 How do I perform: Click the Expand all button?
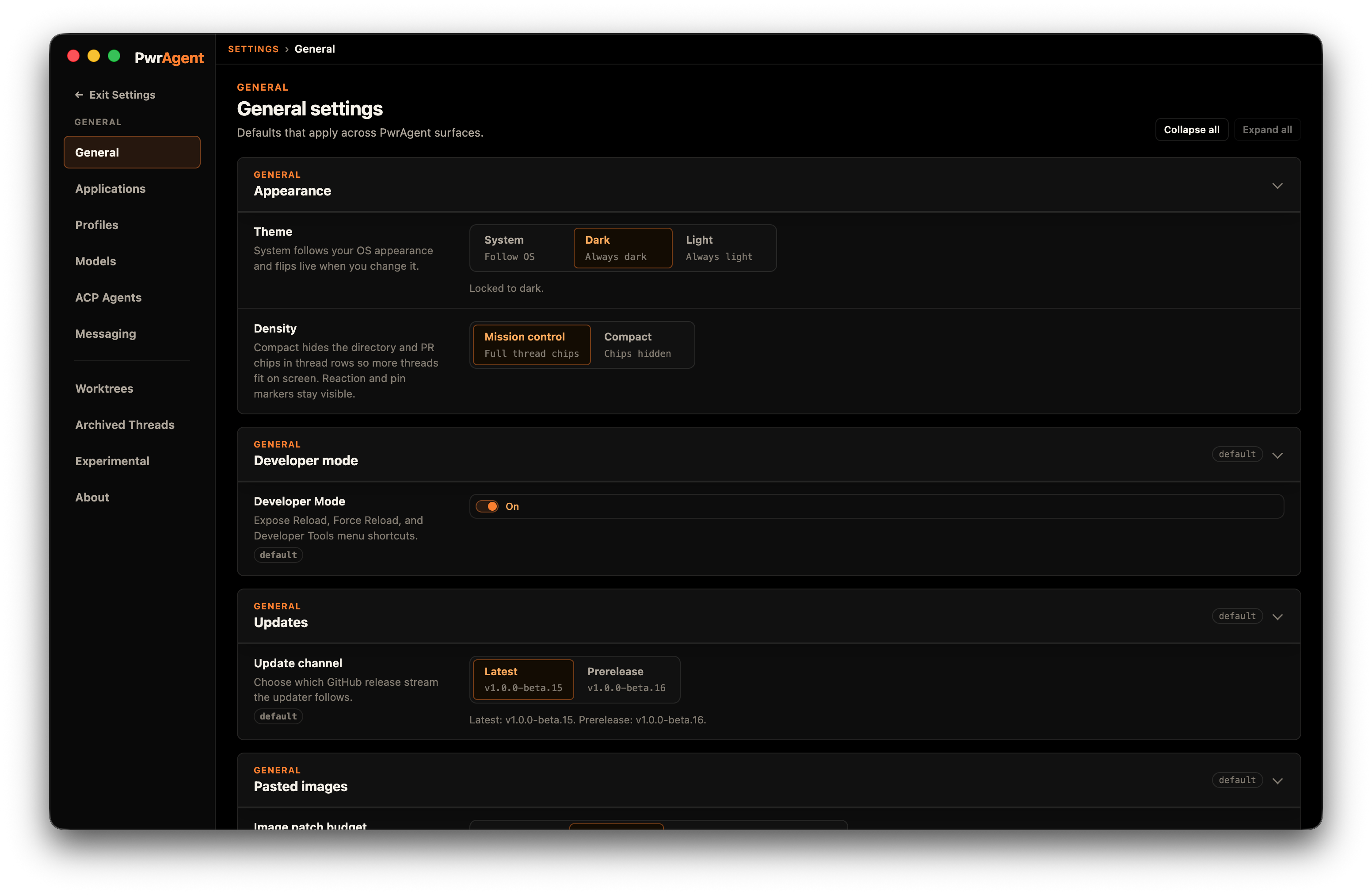click(x=1267, y=130)
